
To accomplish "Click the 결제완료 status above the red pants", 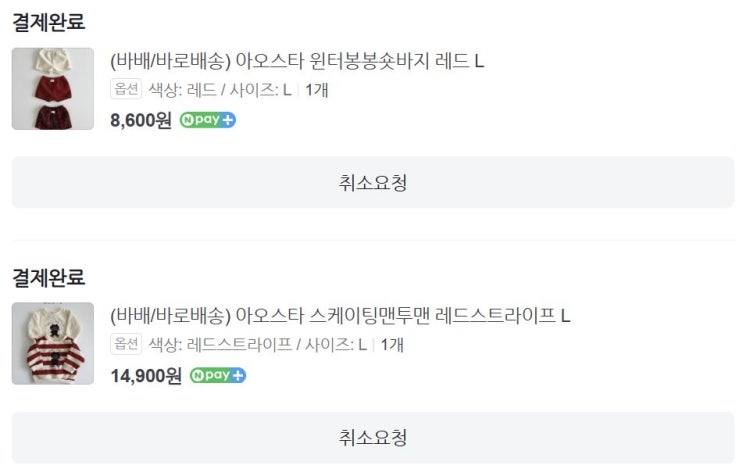I will point(48,21).
